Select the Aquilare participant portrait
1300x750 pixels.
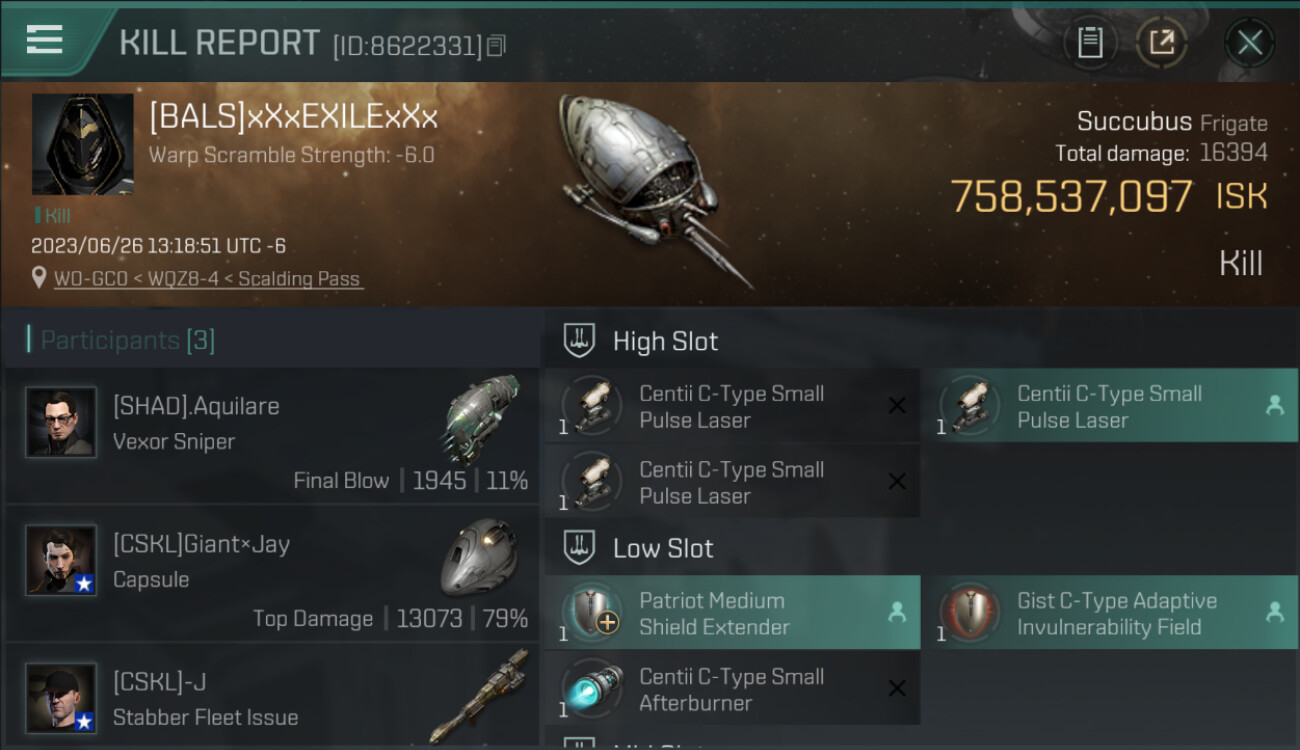[61, 422]
